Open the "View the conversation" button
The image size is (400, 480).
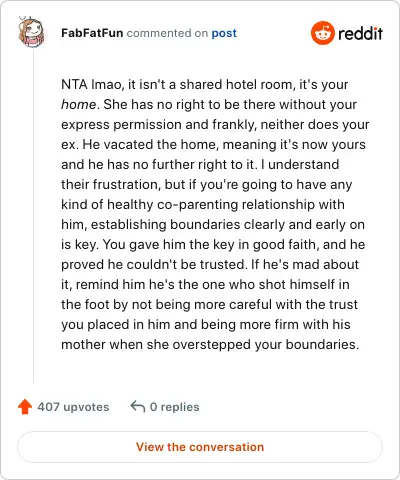click(200, 447)
